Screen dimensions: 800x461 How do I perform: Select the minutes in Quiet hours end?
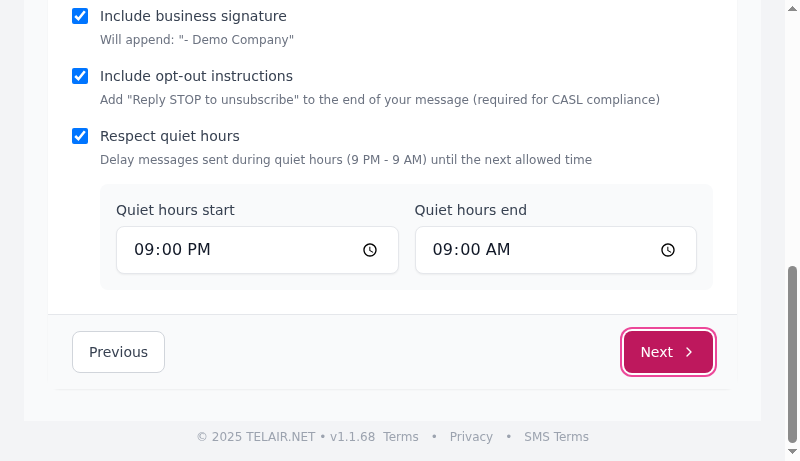coord(469,250)
